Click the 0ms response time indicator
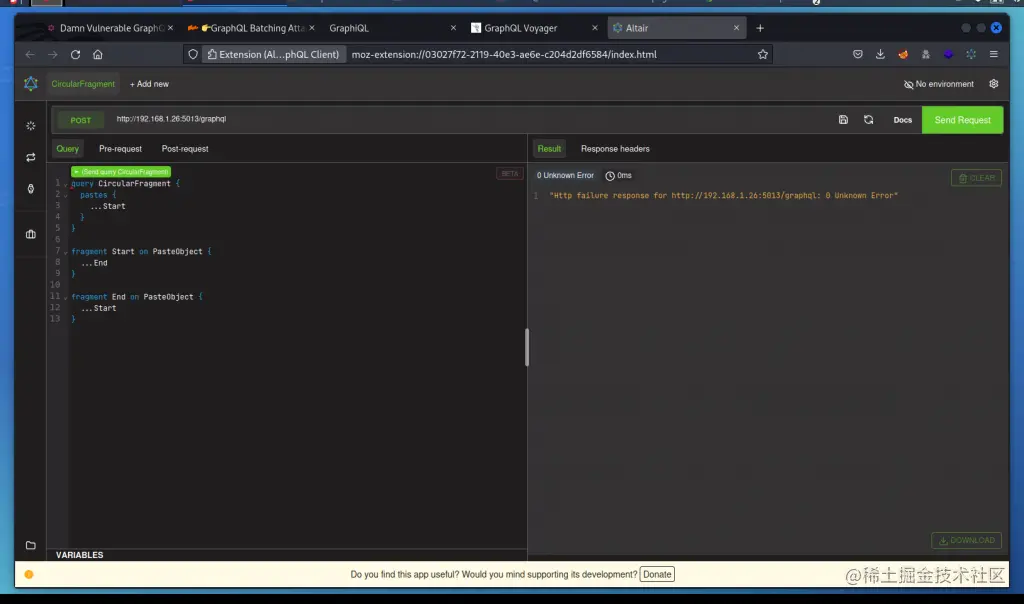 coord(618,176)
